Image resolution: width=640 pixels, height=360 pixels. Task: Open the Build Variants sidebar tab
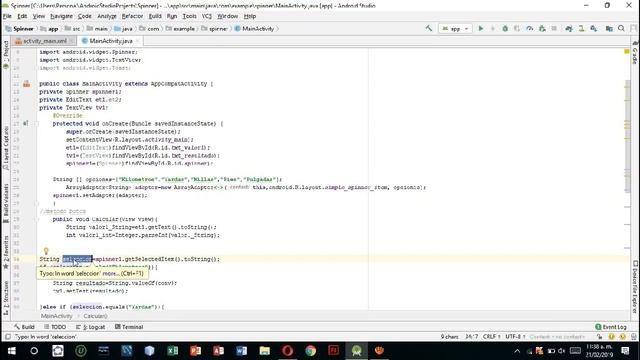tap(6, 203)
